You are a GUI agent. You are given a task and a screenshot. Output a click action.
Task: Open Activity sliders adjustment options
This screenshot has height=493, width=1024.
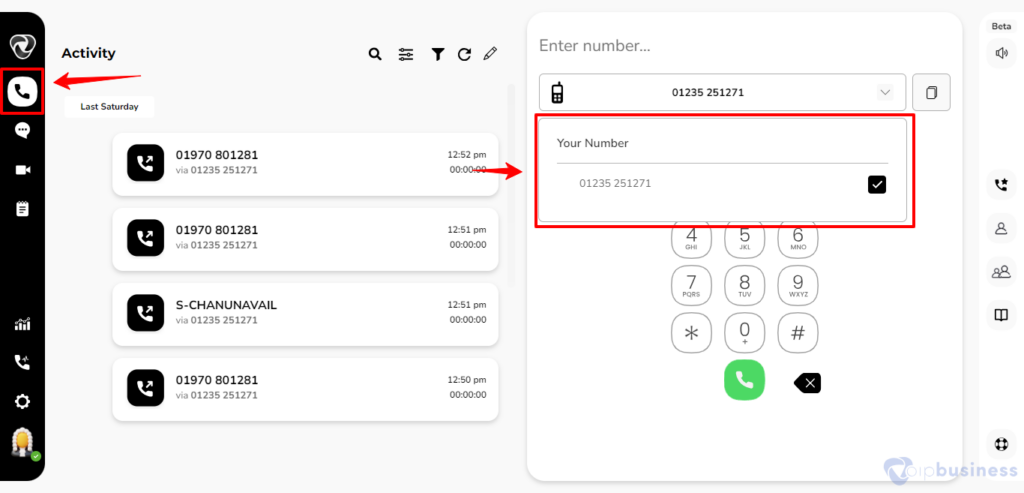pos(406,55)
